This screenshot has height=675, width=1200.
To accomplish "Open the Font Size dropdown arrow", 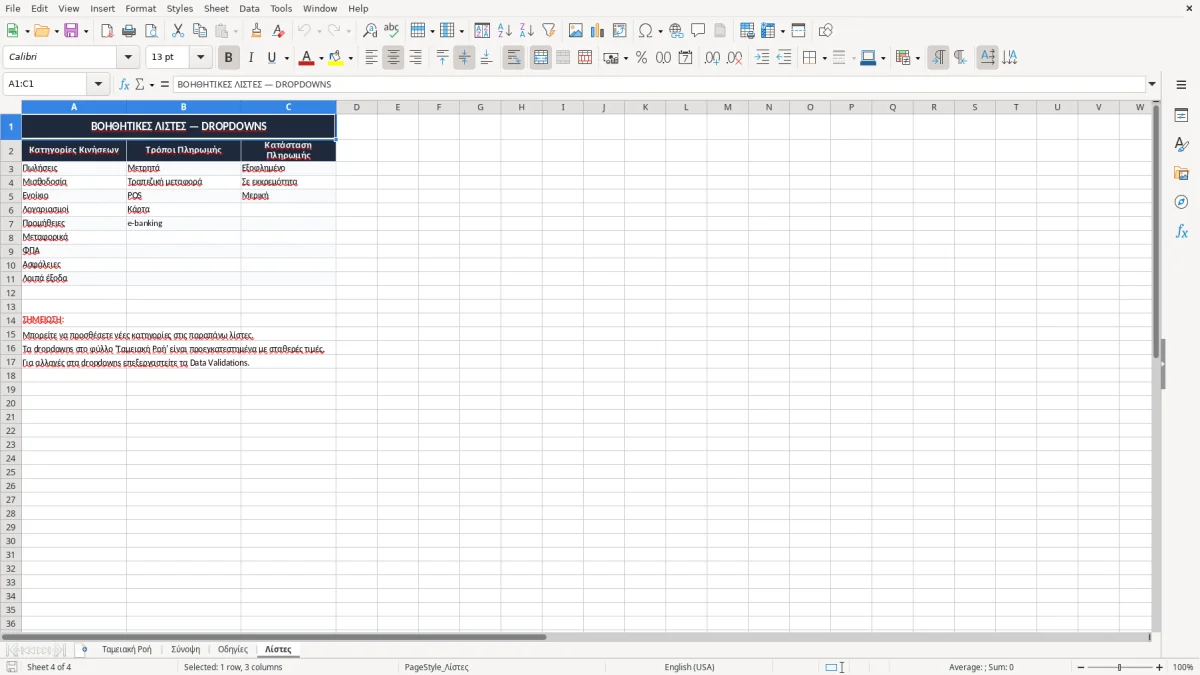I will point(201,58).
